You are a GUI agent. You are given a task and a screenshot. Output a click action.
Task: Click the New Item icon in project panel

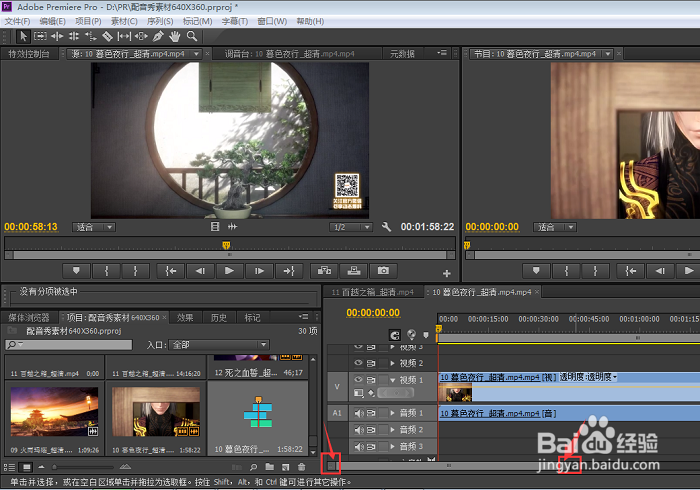[x=286, y=467]
